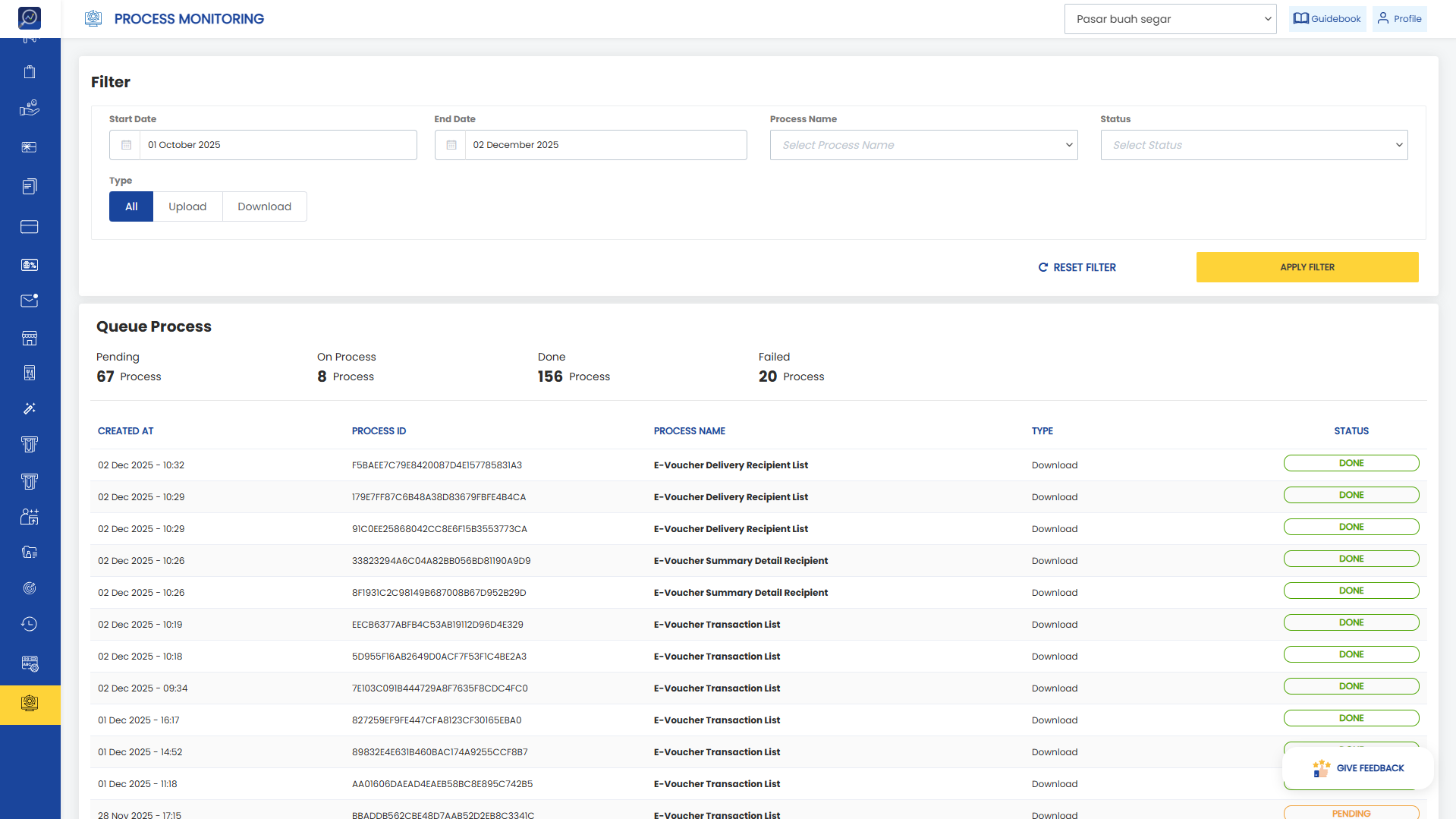The image size is (1456, 819).
Task: Open the Guidebook link
Action: point(1328,19)
